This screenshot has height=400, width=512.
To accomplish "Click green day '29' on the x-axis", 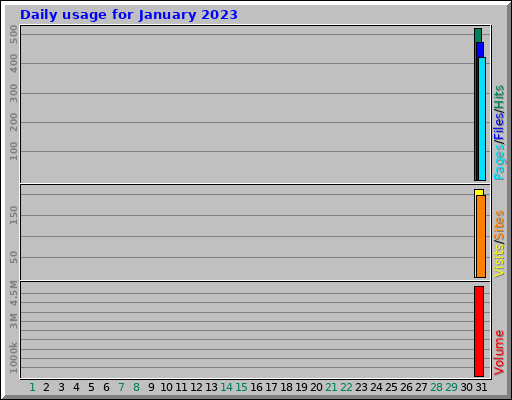I will (451, 387).
